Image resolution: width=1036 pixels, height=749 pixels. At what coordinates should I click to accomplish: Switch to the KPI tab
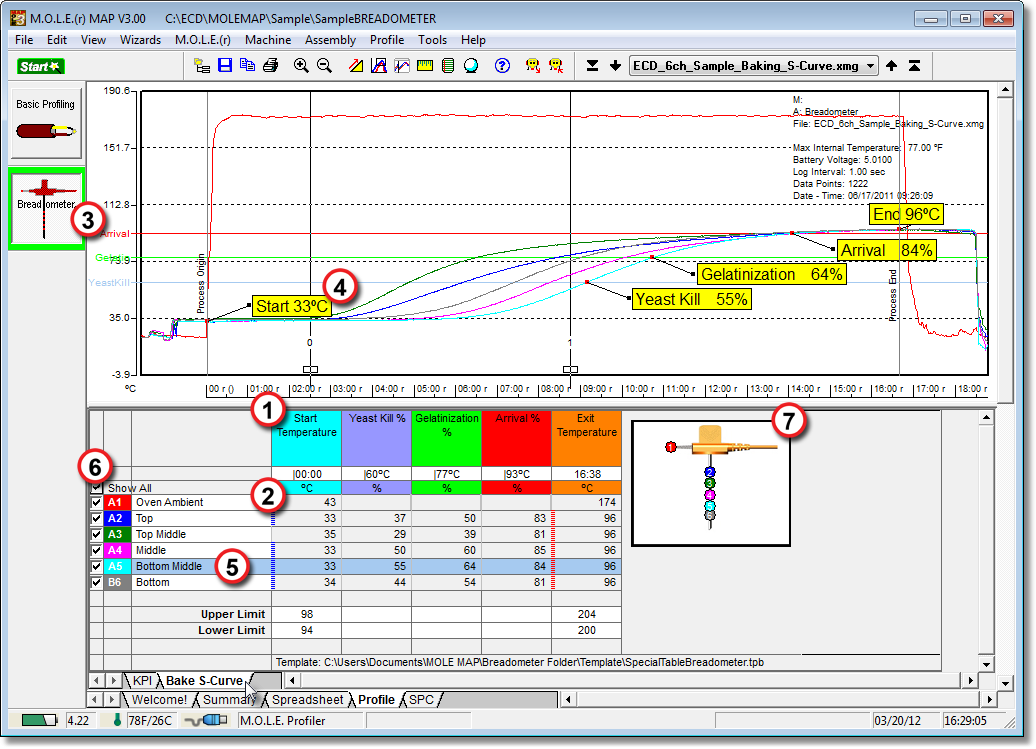point(142,681)
